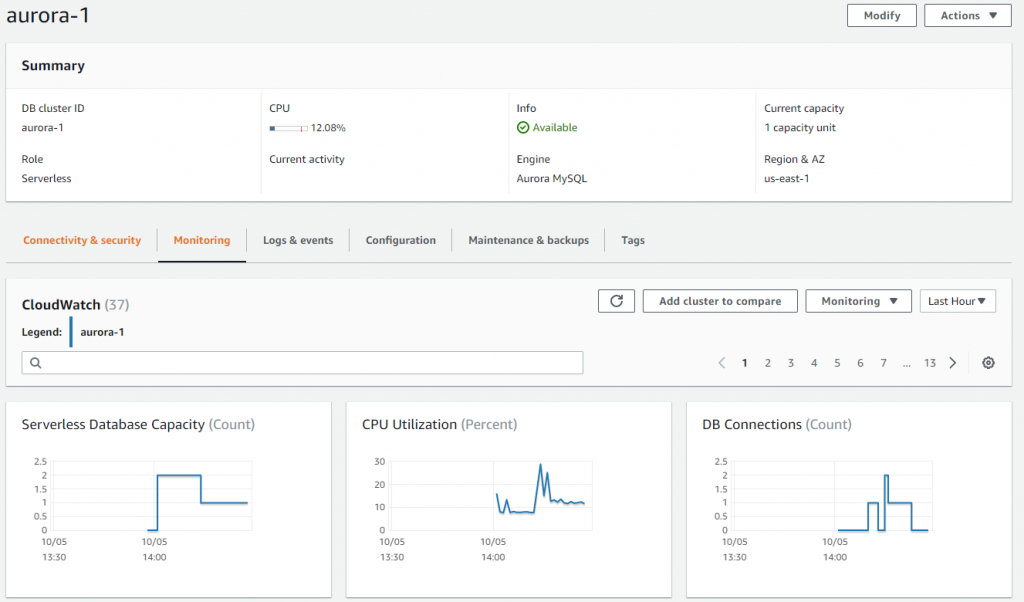Click the 'CPU Utilization (Percent)' title

click(x=440, y=424)
